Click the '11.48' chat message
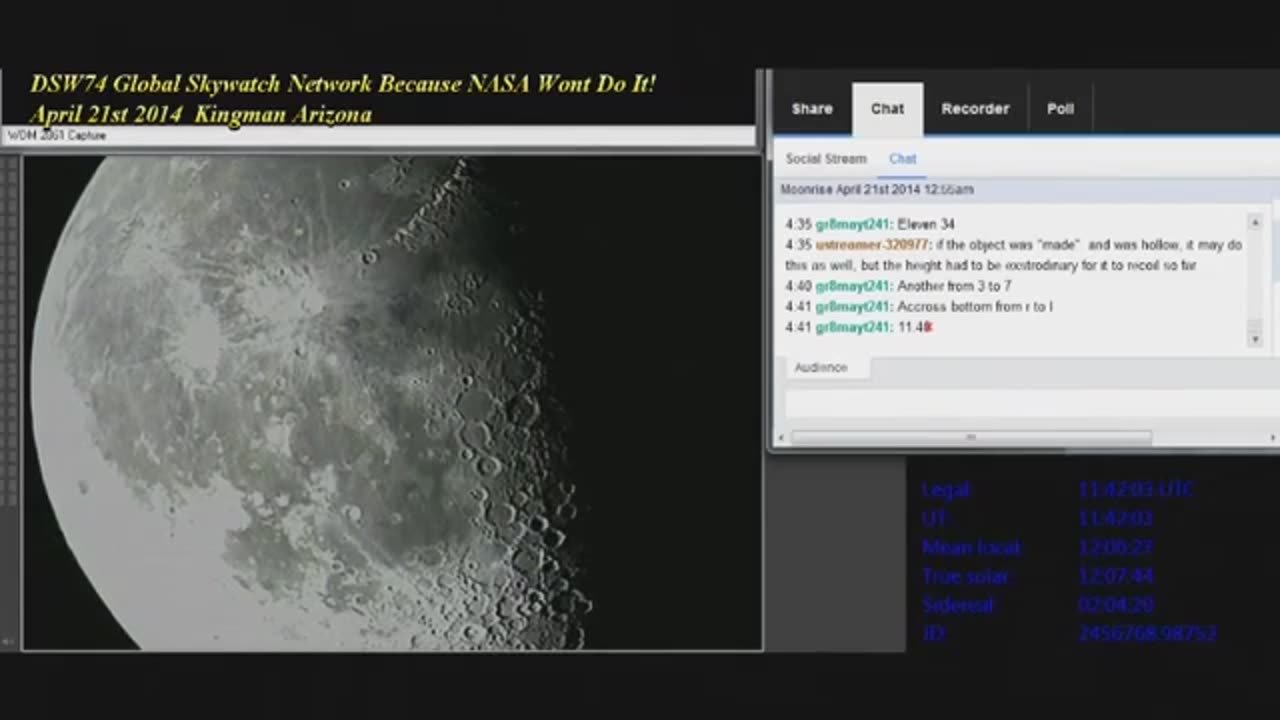The image size is (1280, 720). click(914, 327)
